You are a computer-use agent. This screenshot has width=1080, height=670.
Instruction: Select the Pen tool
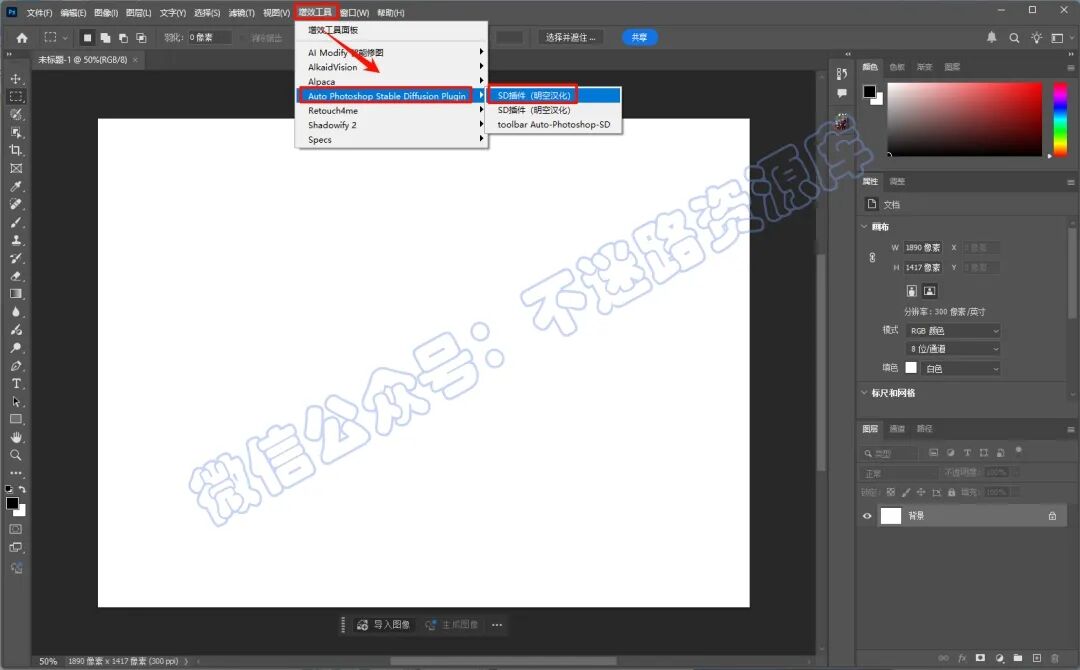pos(16,366)
